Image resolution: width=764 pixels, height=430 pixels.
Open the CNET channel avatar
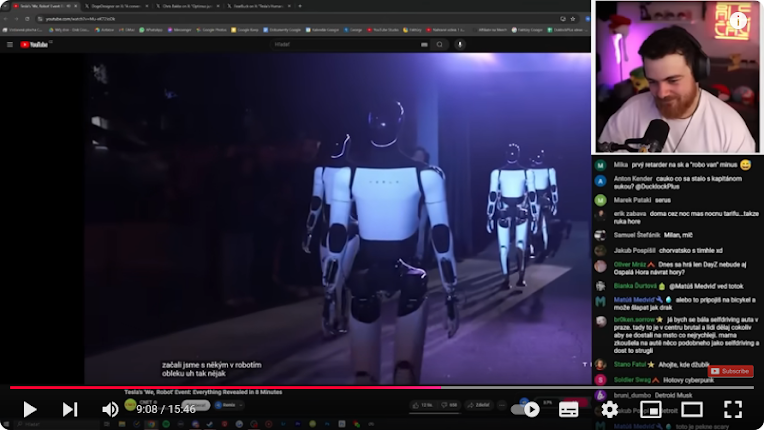click(x=130, y=404)
